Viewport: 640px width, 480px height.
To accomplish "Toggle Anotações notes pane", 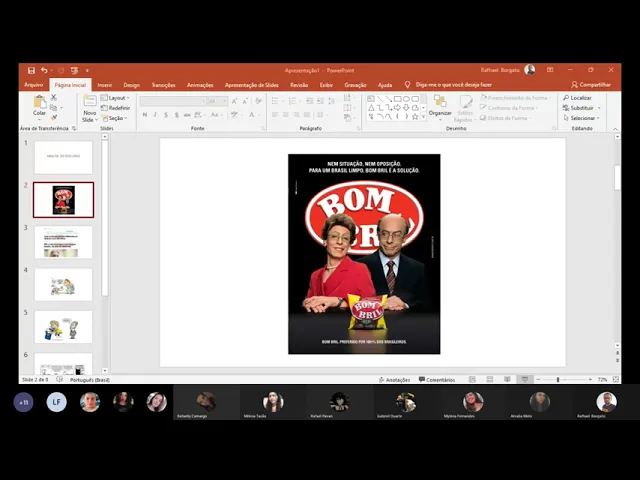I will pos(394,380).
